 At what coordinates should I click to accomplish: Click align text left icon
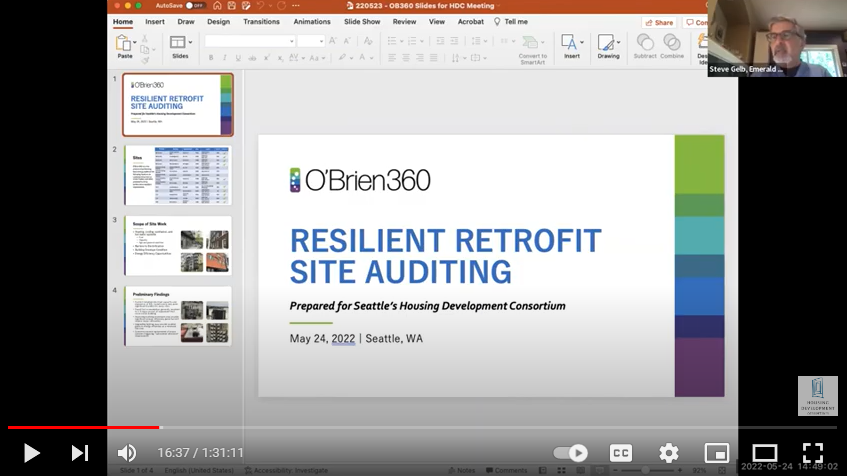click(x=392, y=58)
